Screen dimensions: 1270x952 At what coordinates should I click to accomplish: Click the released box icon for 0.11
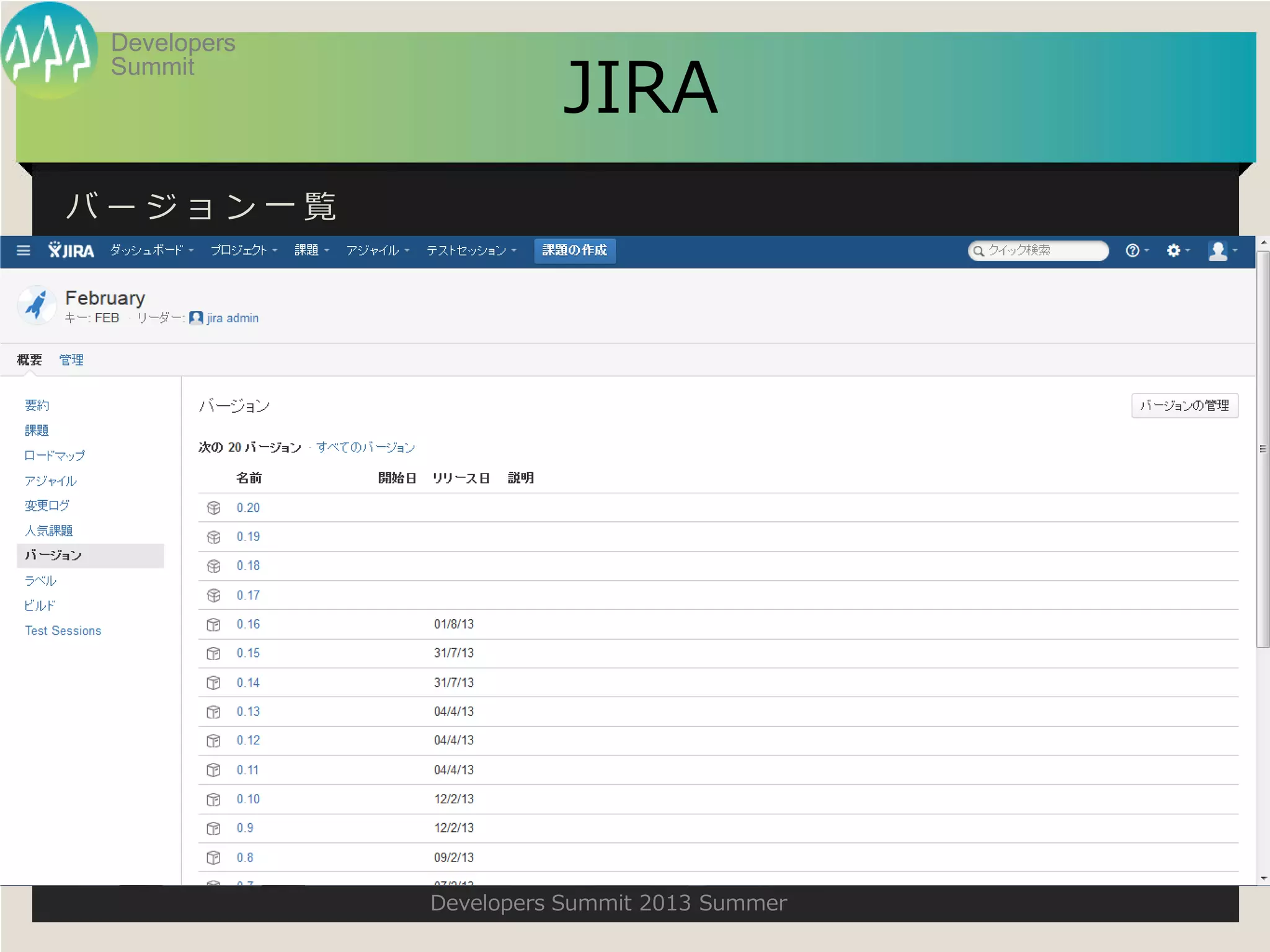(213, 770)
